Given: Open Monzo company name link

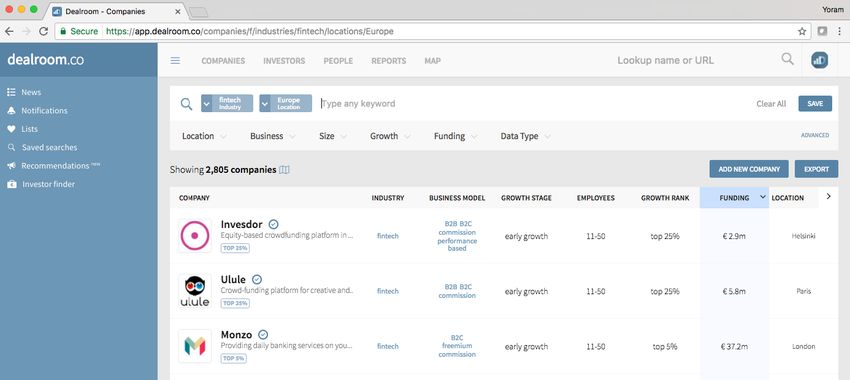Looking at the screenshot, I should click(236, 334).
